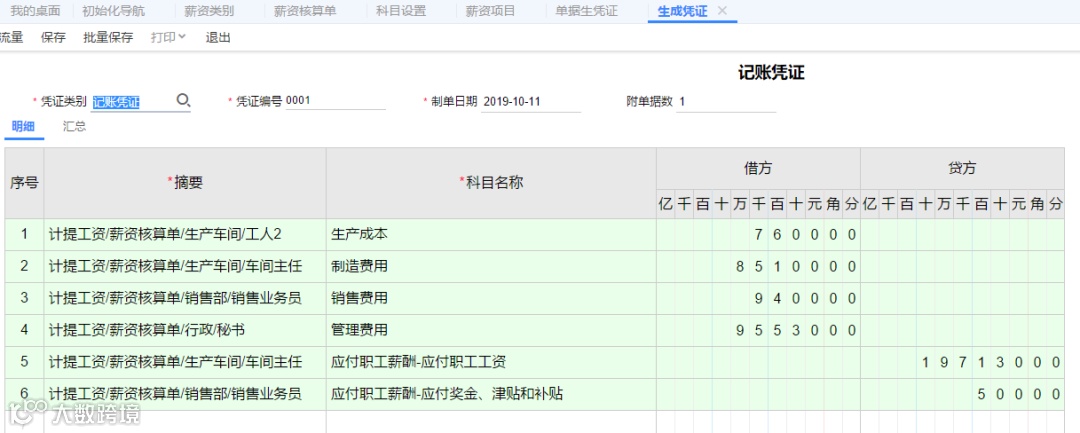Viewport: 1080px width, 433px height.
Task: Select row number 4 cell
Action: (x=24, y=330)
